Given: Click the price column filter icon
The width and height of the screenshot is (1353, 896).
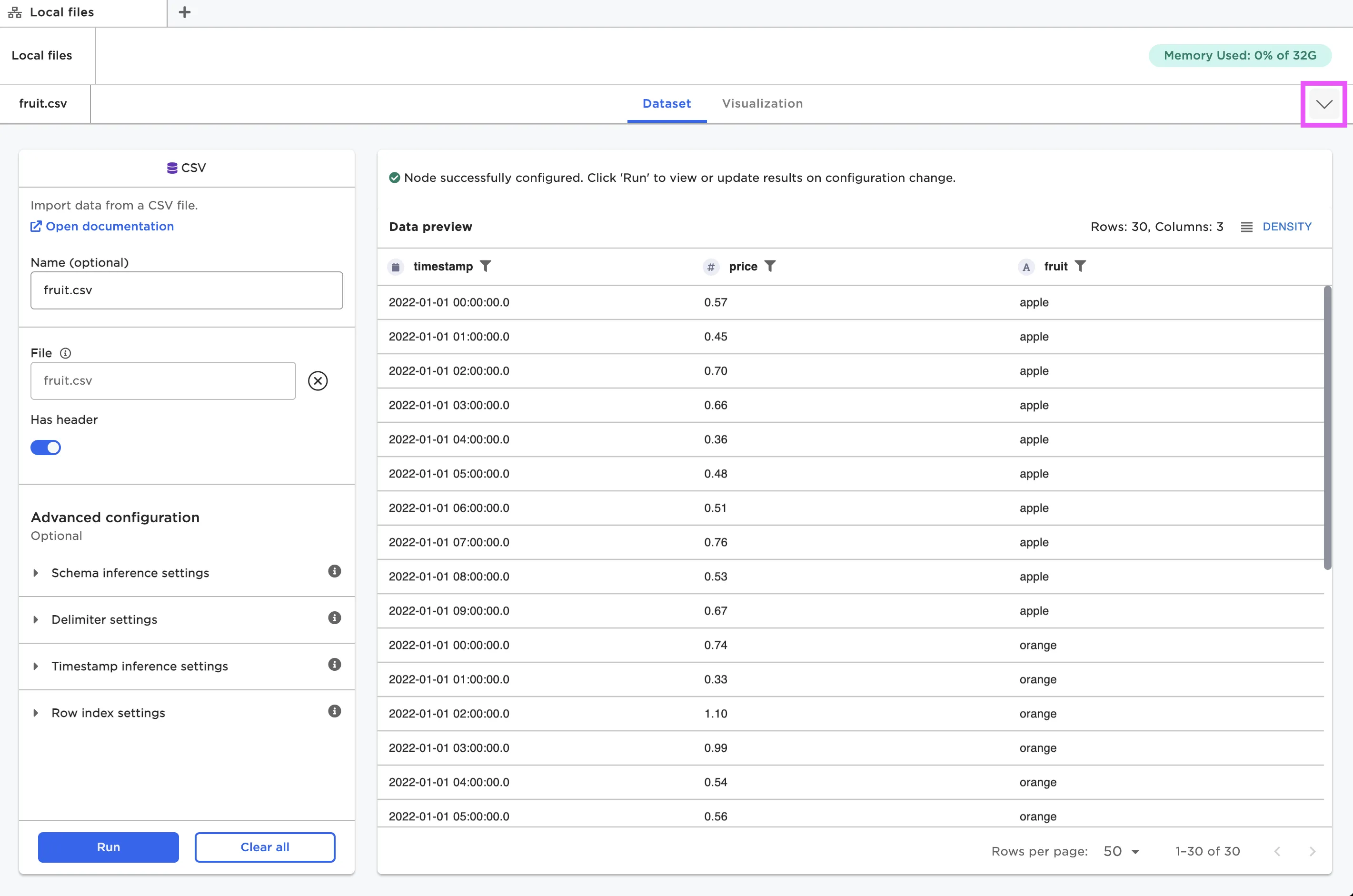Looking at the screenshot, I should [770, 266].
